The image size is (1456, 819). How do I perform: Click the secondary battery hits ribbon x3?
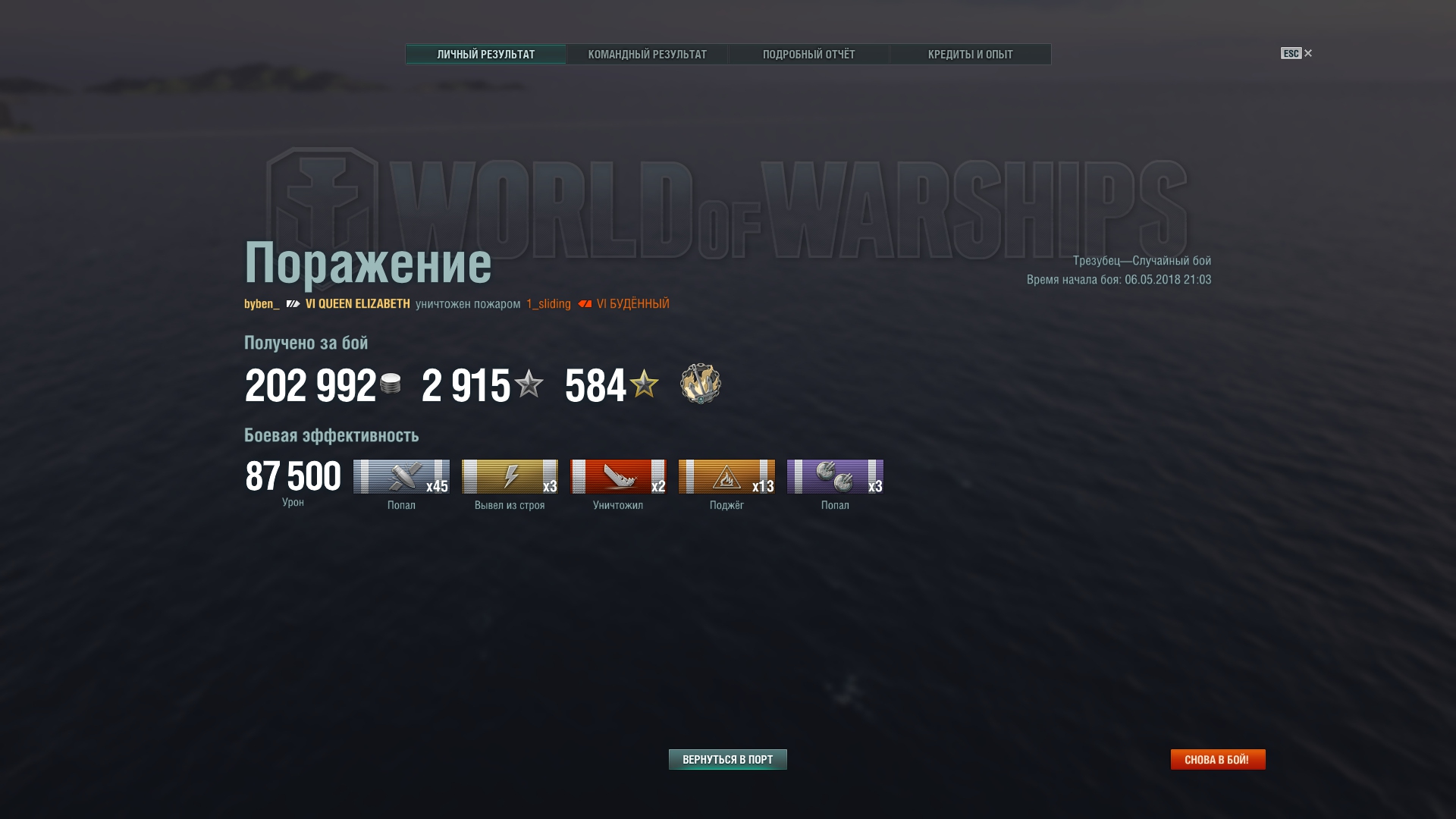(x=835, y=476)
